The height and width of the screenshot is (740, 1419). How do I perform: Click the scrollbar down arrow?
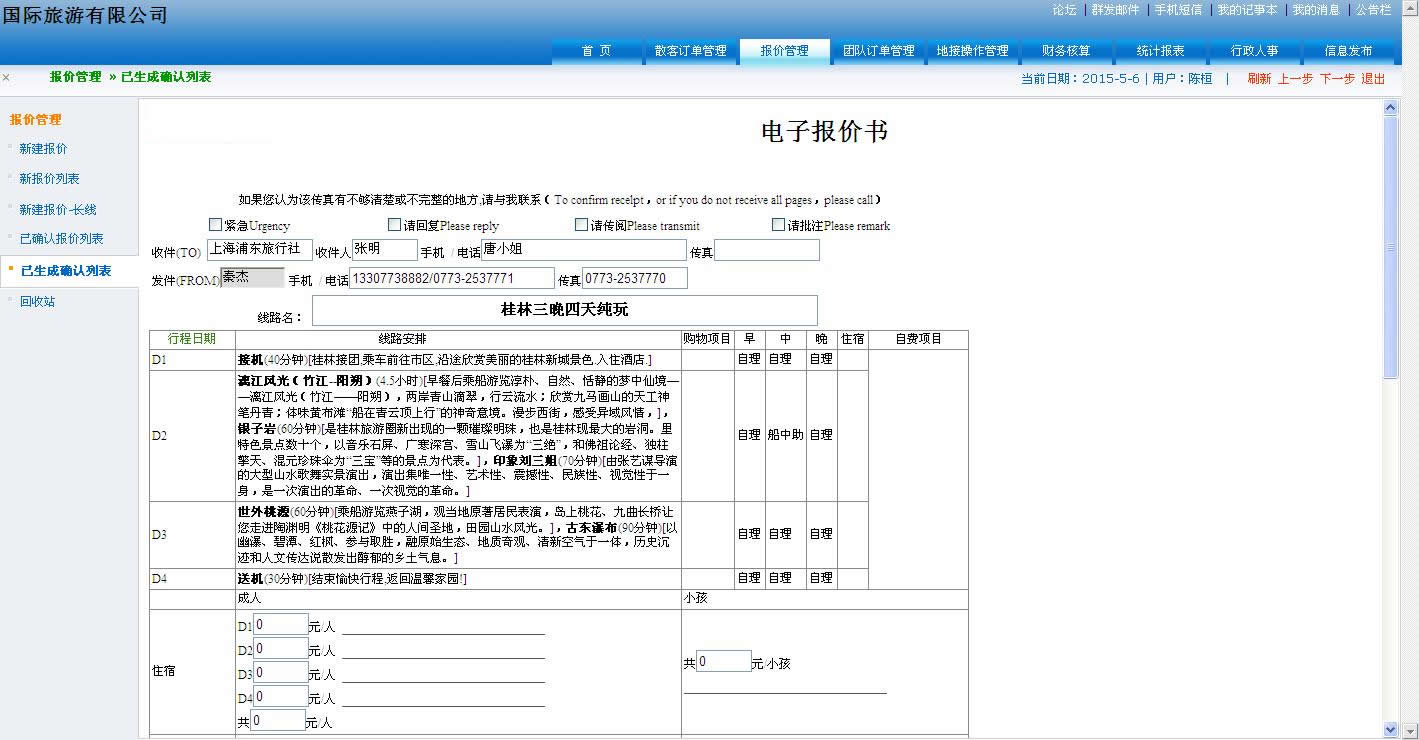1390,729
